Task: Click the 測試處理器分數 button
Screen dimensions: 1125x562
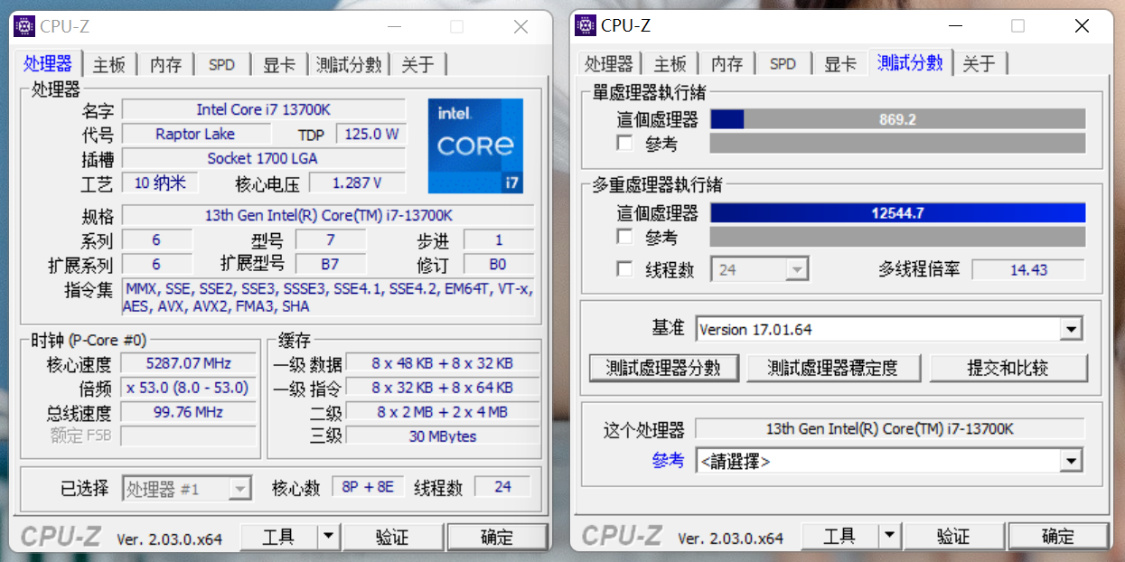Action: [663, 368]
